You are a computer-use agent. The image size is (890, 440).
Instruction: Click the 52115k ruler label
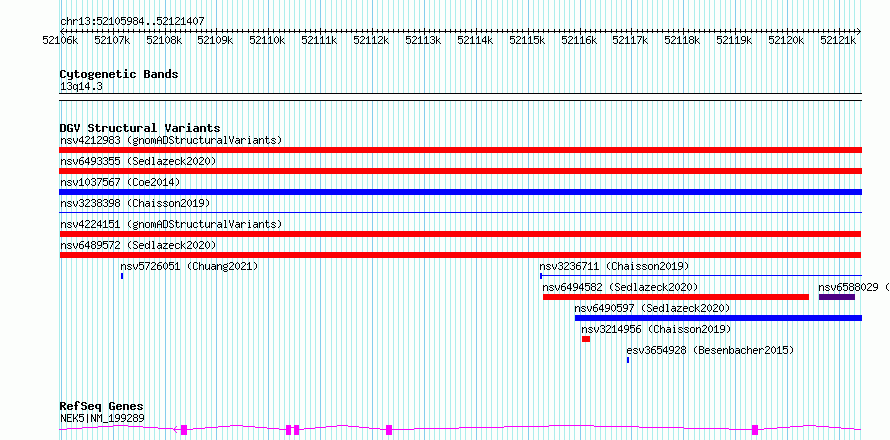coord(527,41)
